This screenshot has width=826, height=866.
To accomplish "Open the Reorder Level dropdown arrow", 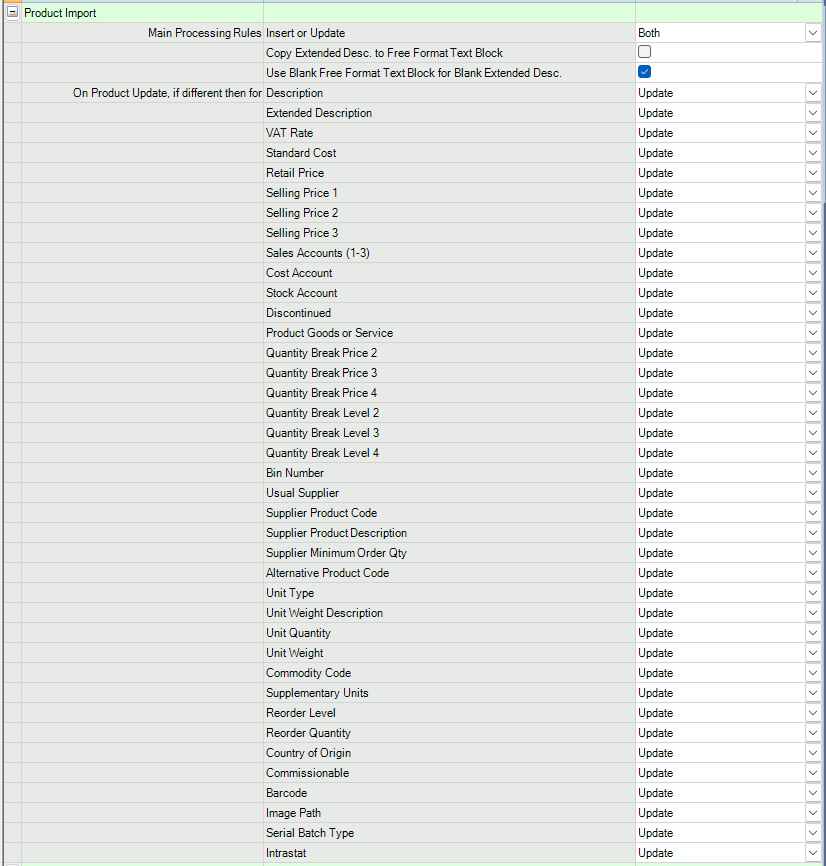I will pos(812,713).
